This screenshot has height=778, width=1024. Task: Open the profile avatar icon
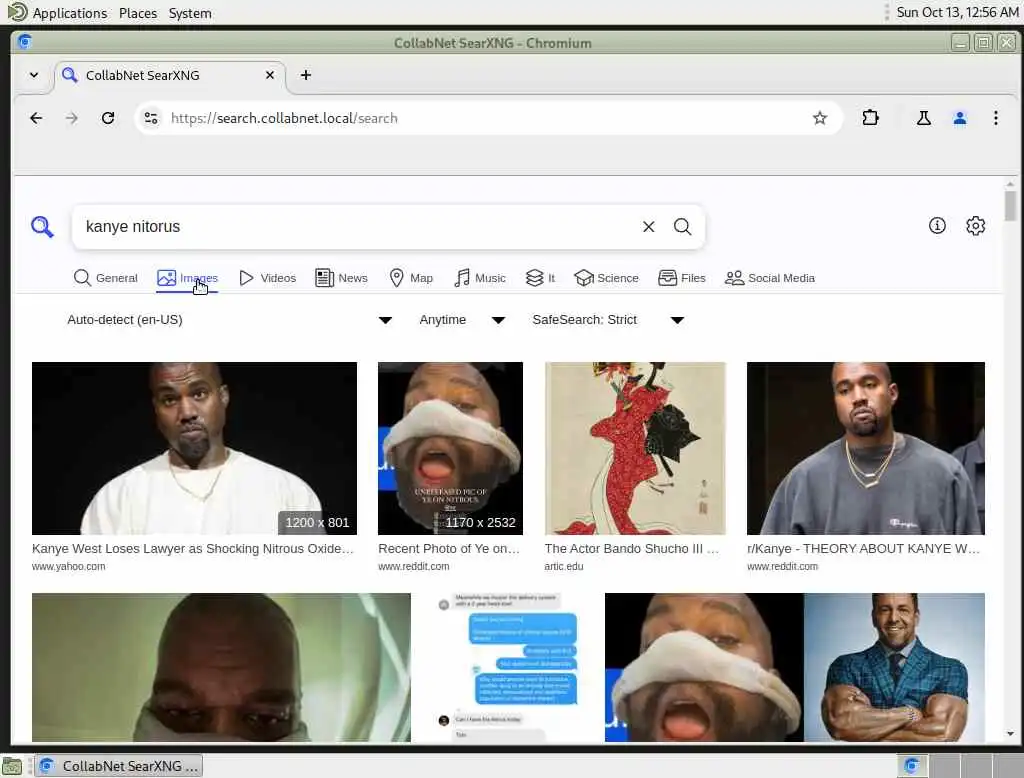click(960, 118)
